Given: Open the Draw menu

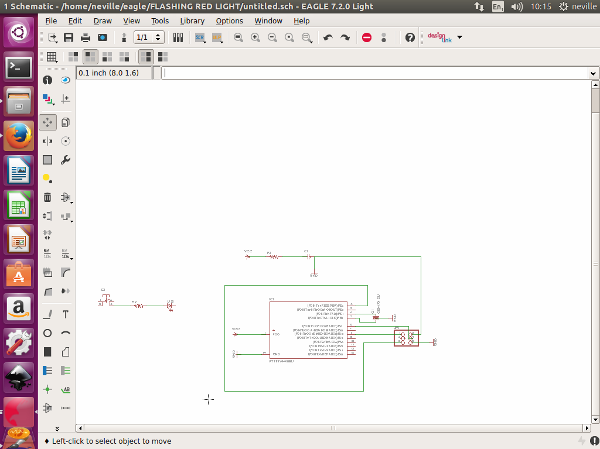Looking at the screenshot, I should [x=102, y=20].
